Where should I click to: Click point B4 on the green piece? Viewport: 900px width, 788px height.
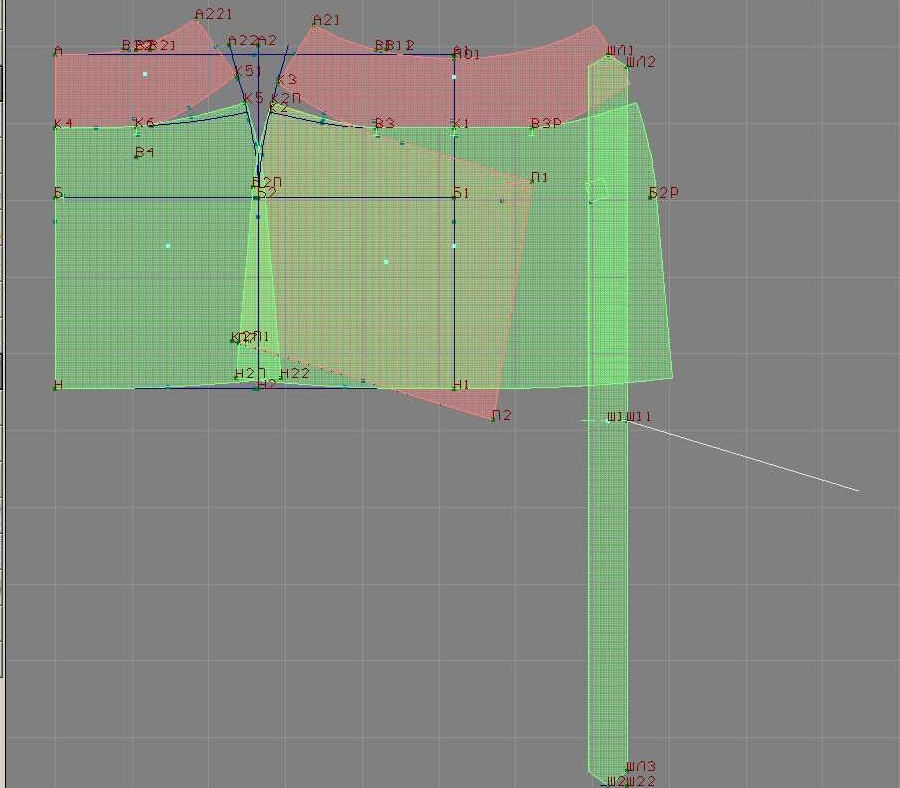pyautogui.click(x=137, y=156)
